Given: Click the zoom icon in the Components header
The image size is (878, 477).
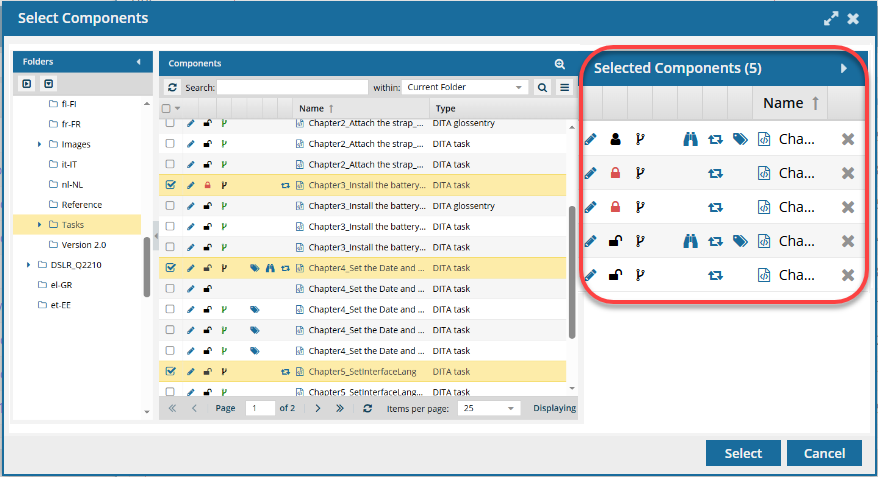Looking at the screenshot, I should pyautogui.click(x=560, y=63).
